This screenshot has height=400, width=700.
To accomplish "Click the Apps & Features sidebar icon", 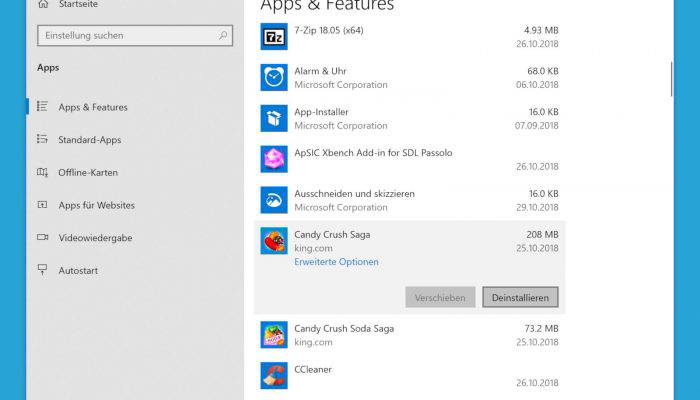I will [x=42, y=106].
